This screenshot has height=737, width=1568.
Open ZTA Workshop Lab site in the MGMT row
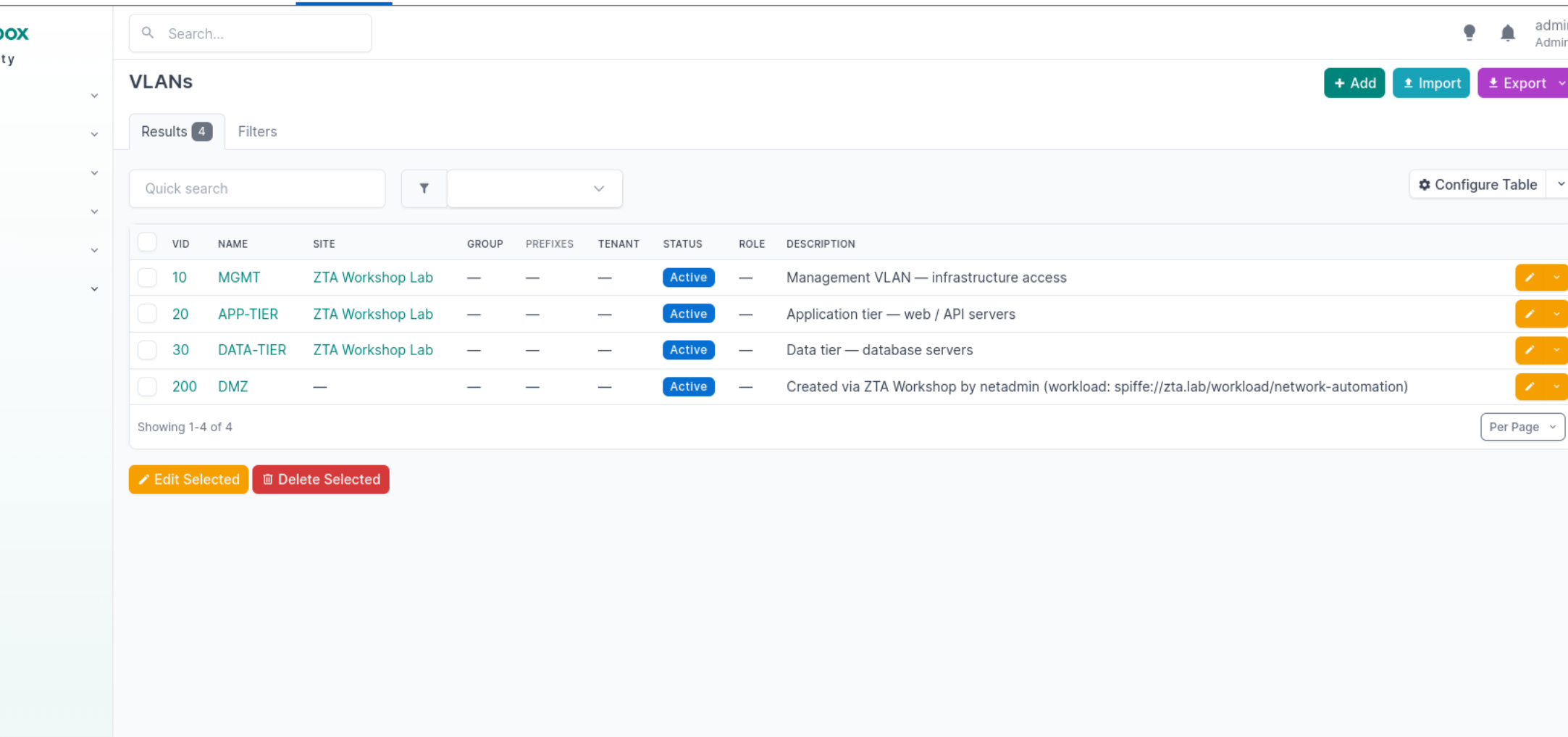point(373,278)
